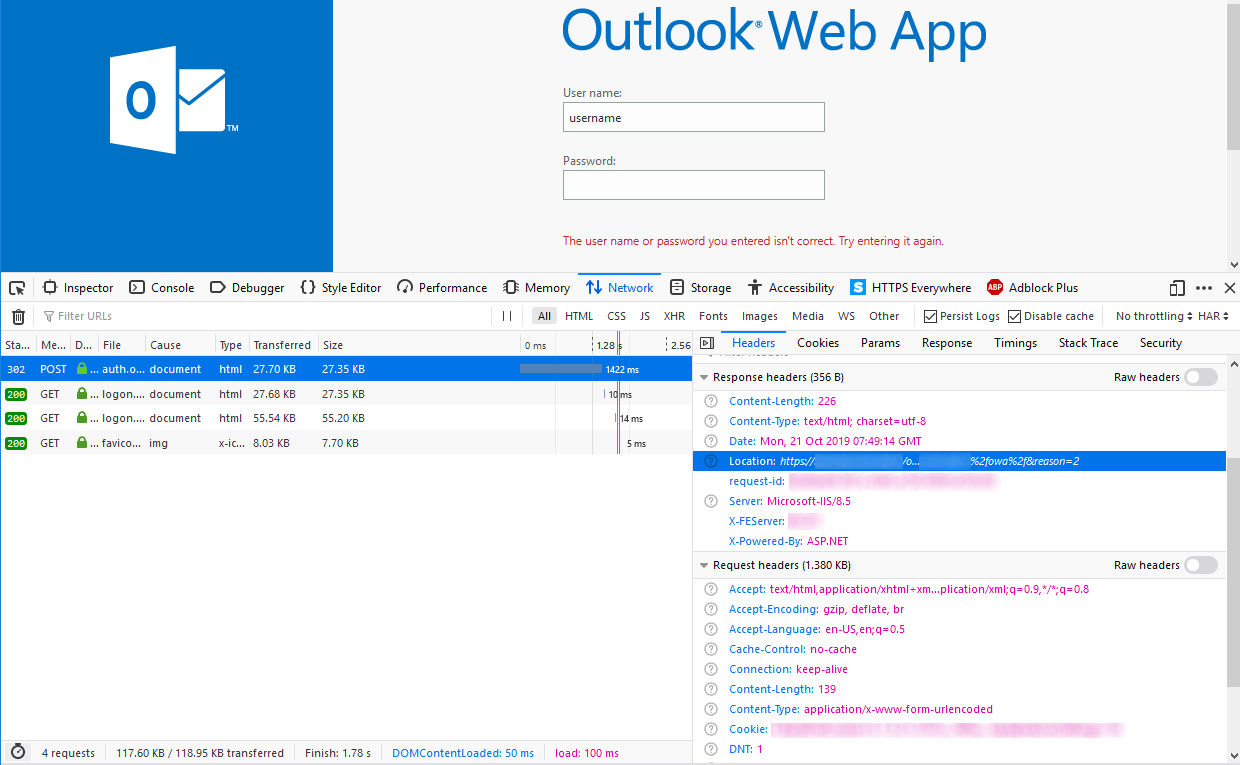Open the Response details tab
Image resolution: width=1240 pixels, height=765 pixels.
(x=947, y=343)
